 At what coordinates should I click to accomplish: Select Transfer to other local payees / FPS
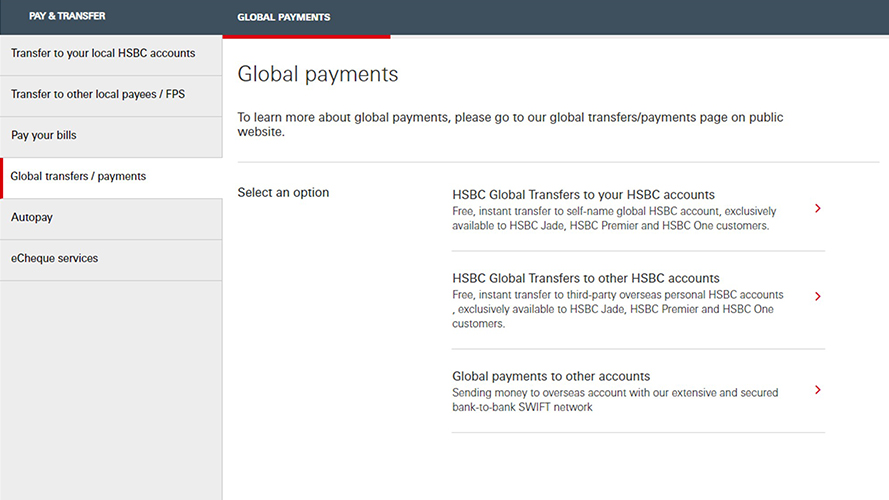click(111, 95)
